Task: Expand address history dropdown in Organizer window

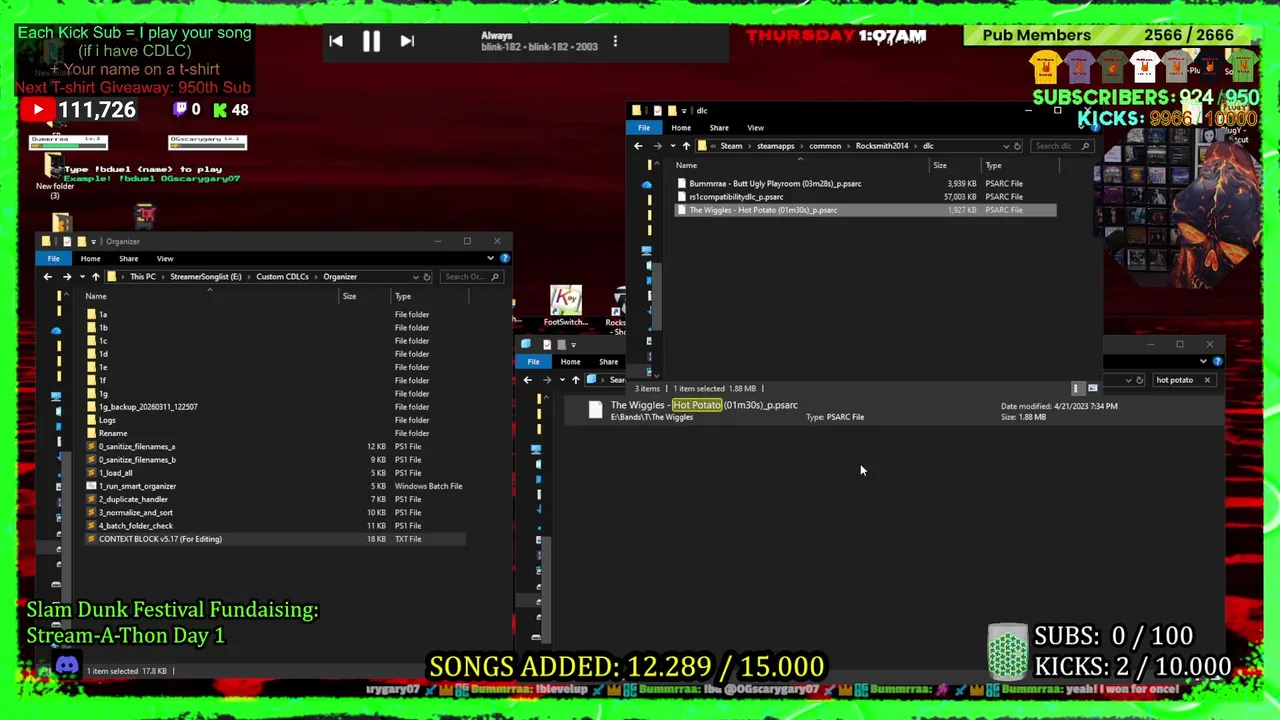Action: [415, 277]
